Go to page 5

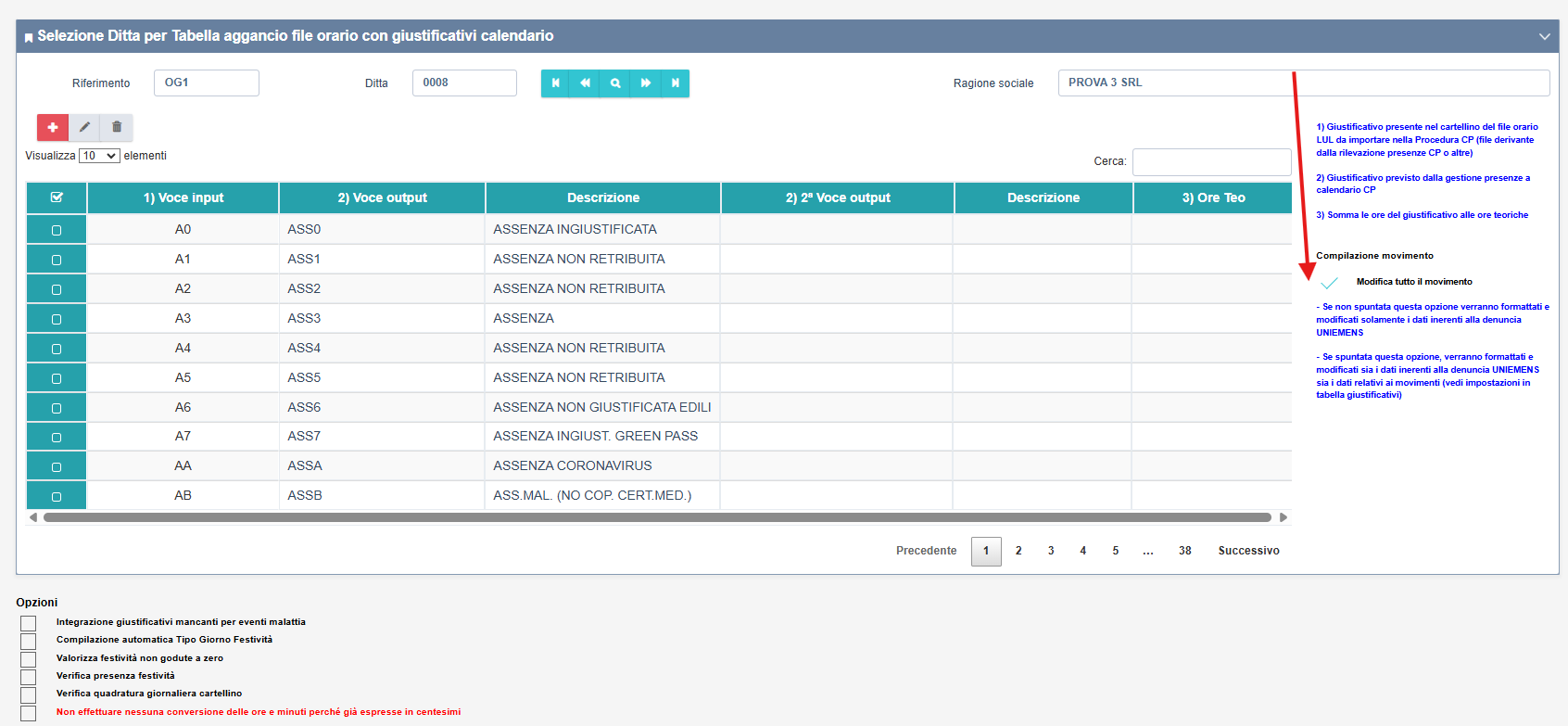tap(1116, 551)
